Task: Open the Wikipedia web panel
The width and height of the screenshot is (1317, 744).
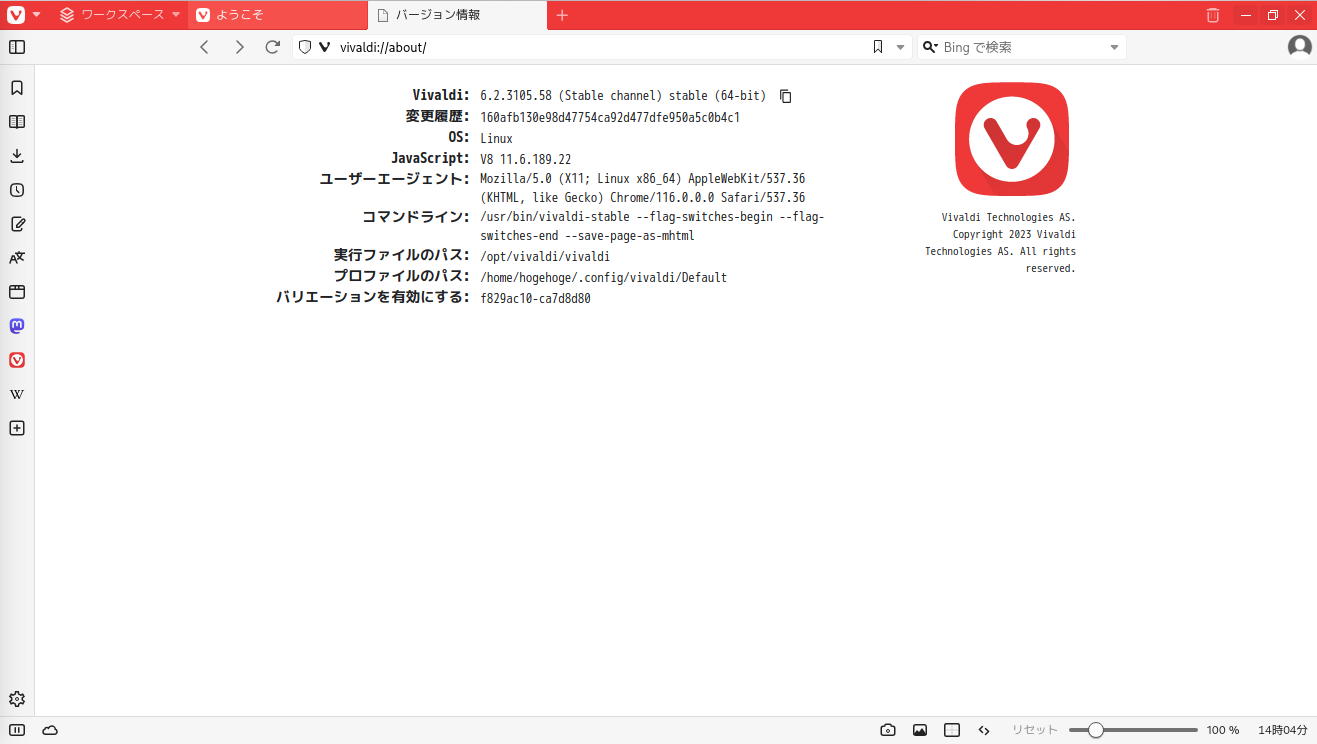Action: pos(17,394)
